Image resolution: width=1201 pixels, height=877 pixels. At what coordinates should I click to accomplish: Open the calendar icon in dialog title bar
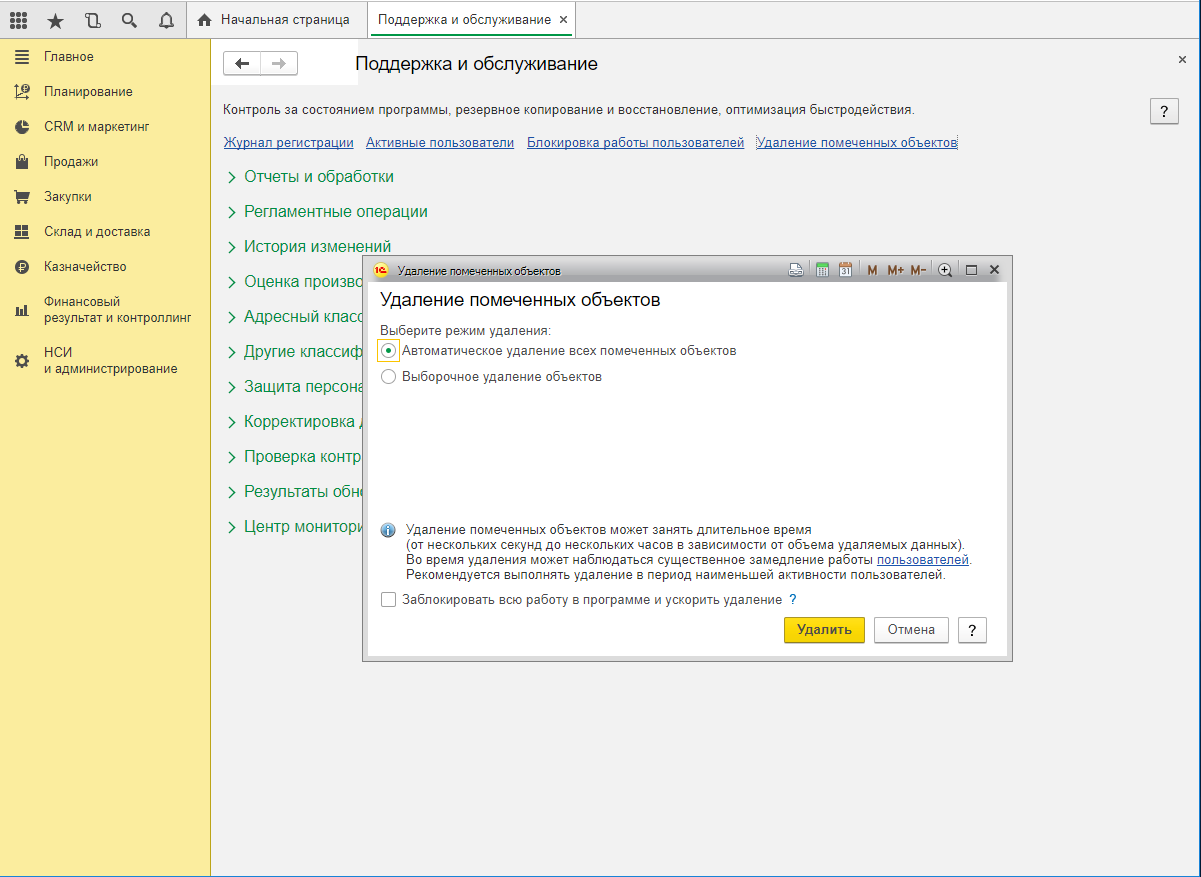click(845, 270)
